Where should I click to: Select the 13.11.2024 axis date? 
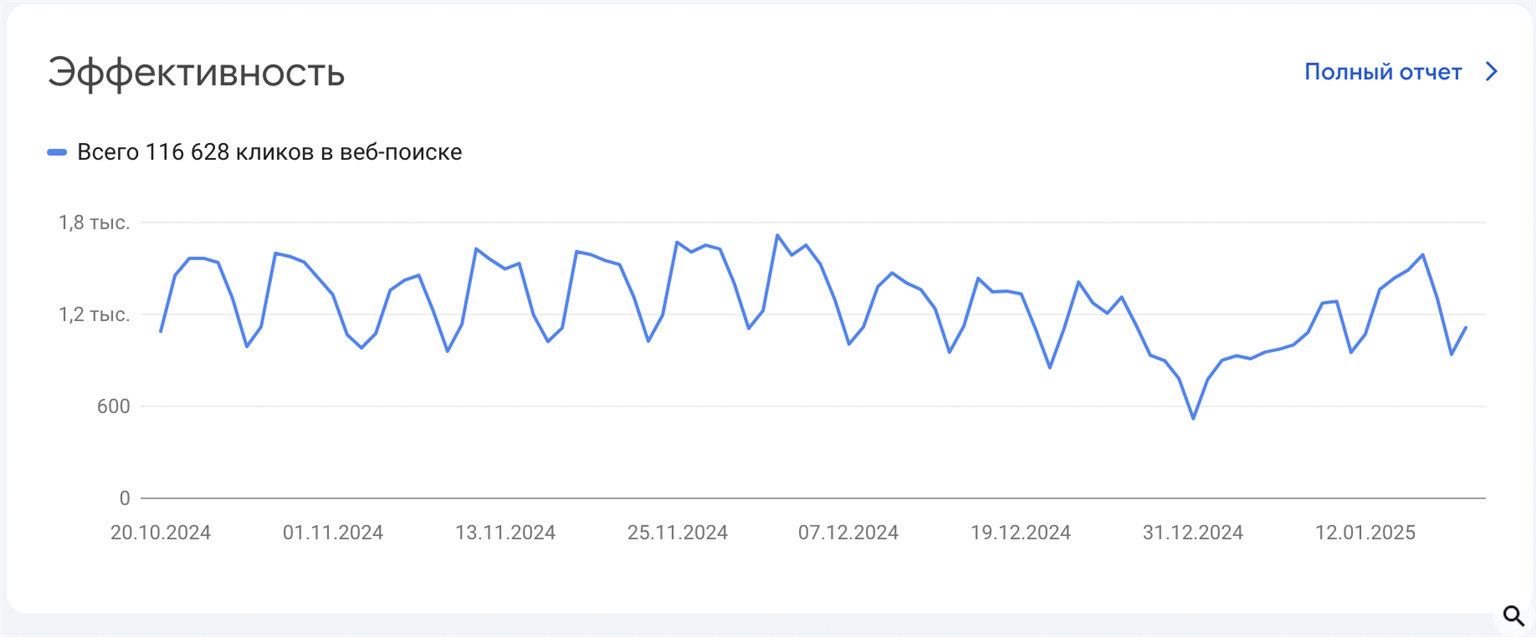[505, 532]
